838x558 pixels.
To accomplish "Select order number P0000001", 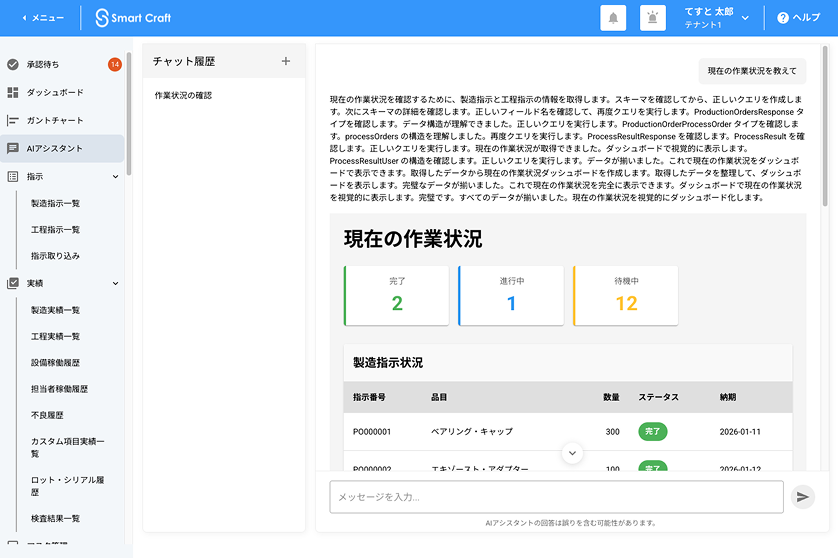I will (372, 431).
